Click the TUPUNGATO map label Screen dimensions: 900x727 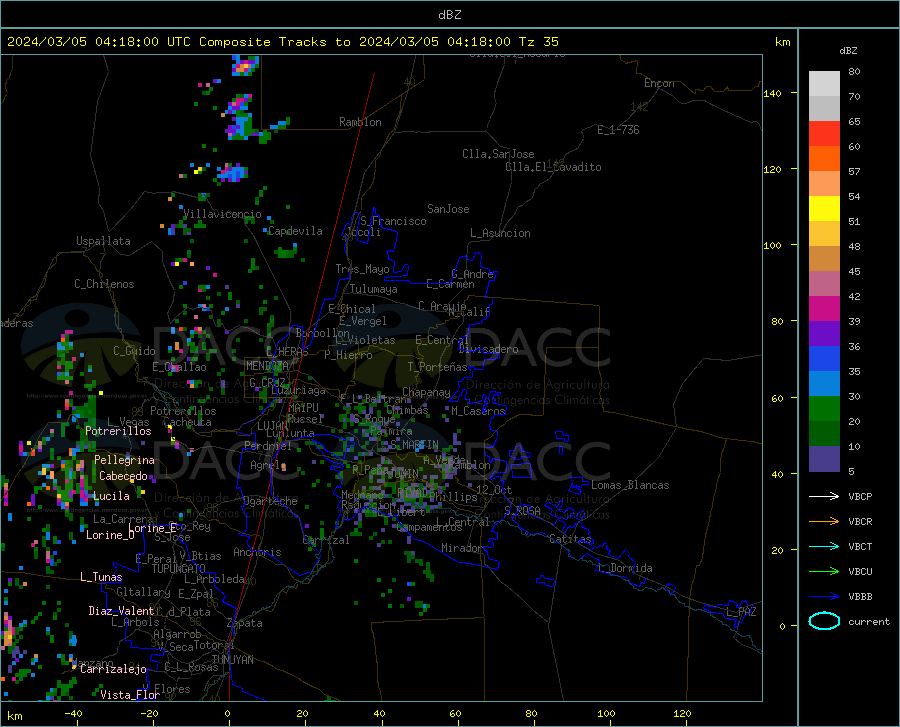point(179,569)
